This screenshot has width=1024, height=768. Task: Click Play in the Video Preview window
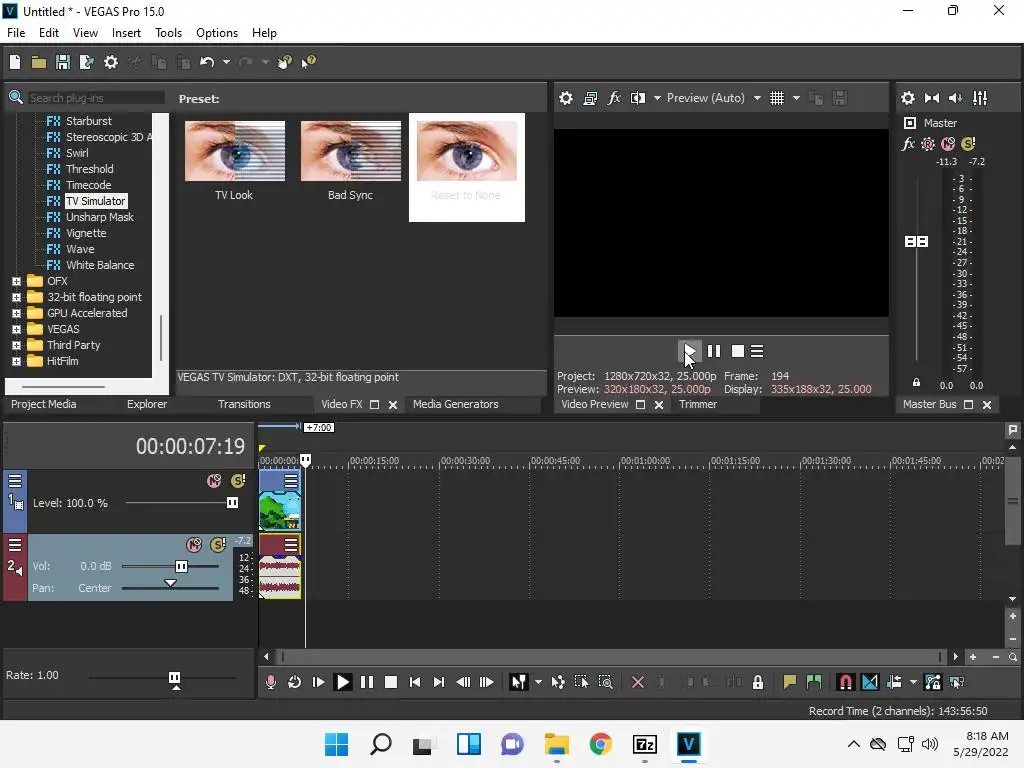[x=689, y=351]
